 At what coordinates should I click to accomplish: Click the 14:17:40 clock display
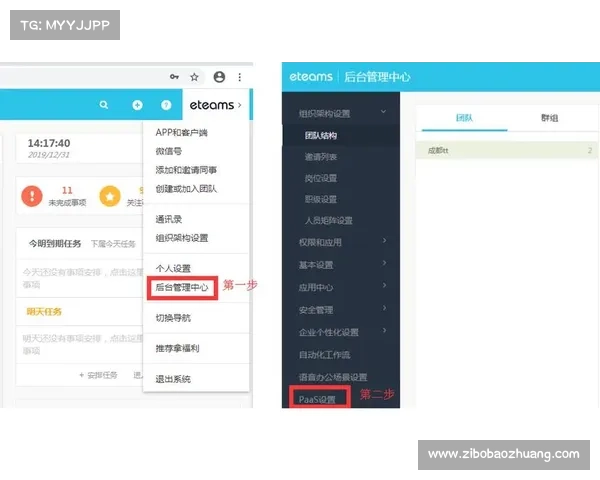(49, 143)
